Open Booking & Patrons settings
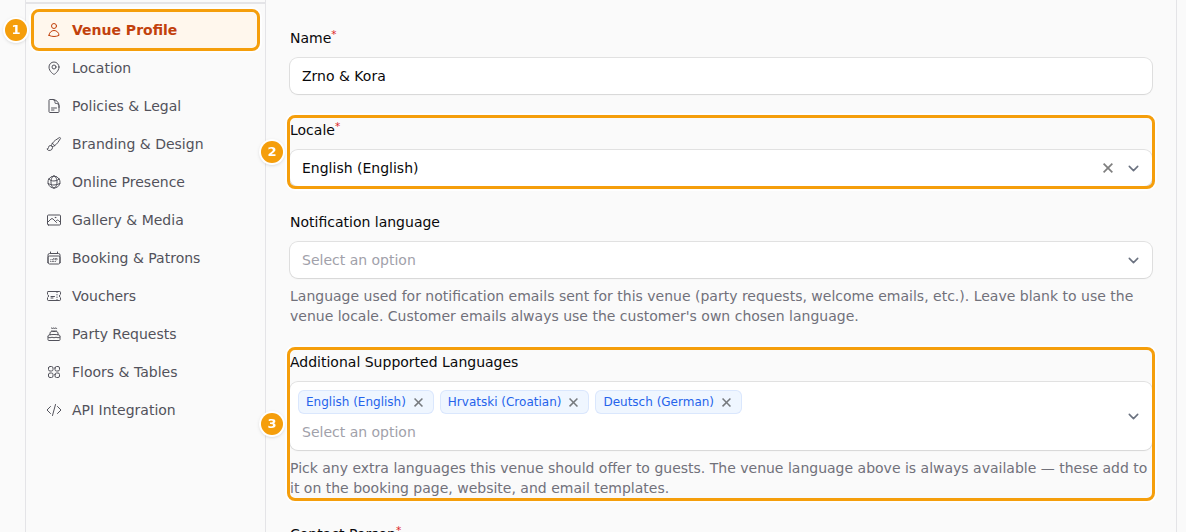The height and width of the screenshot is (532, 1186). (146, 258)
